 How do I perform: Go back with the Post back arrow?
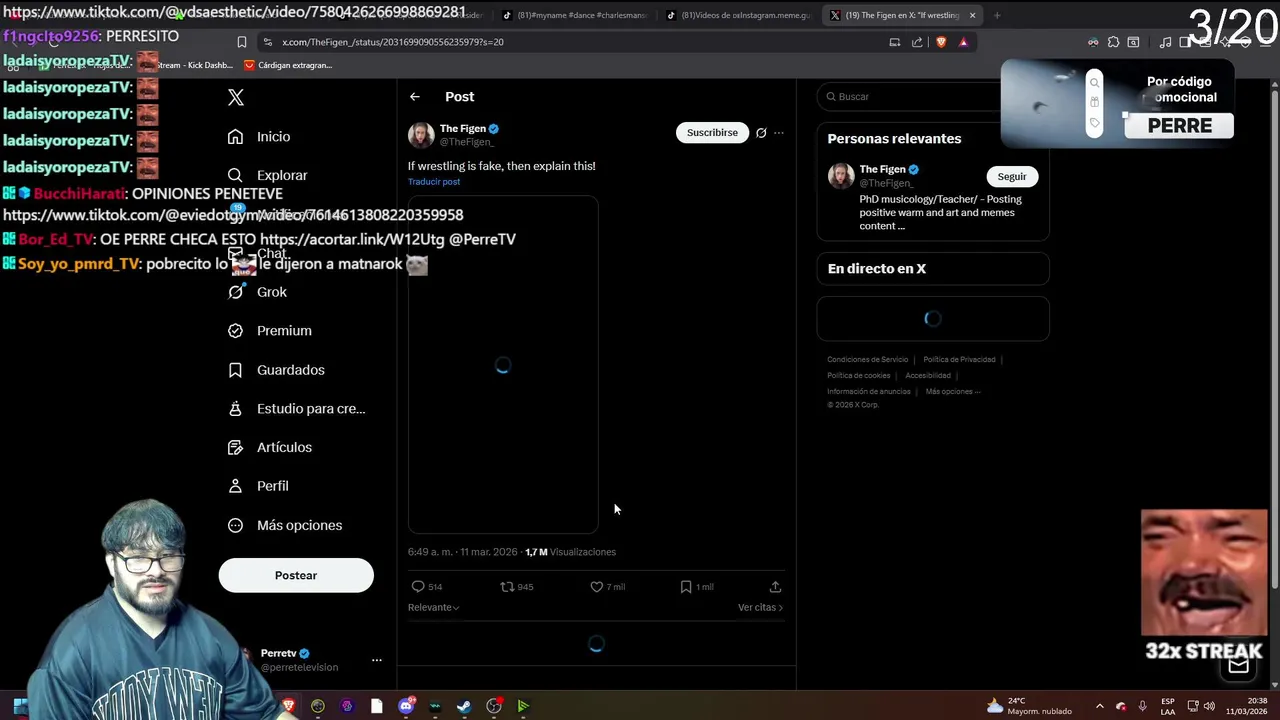[415, 97]
